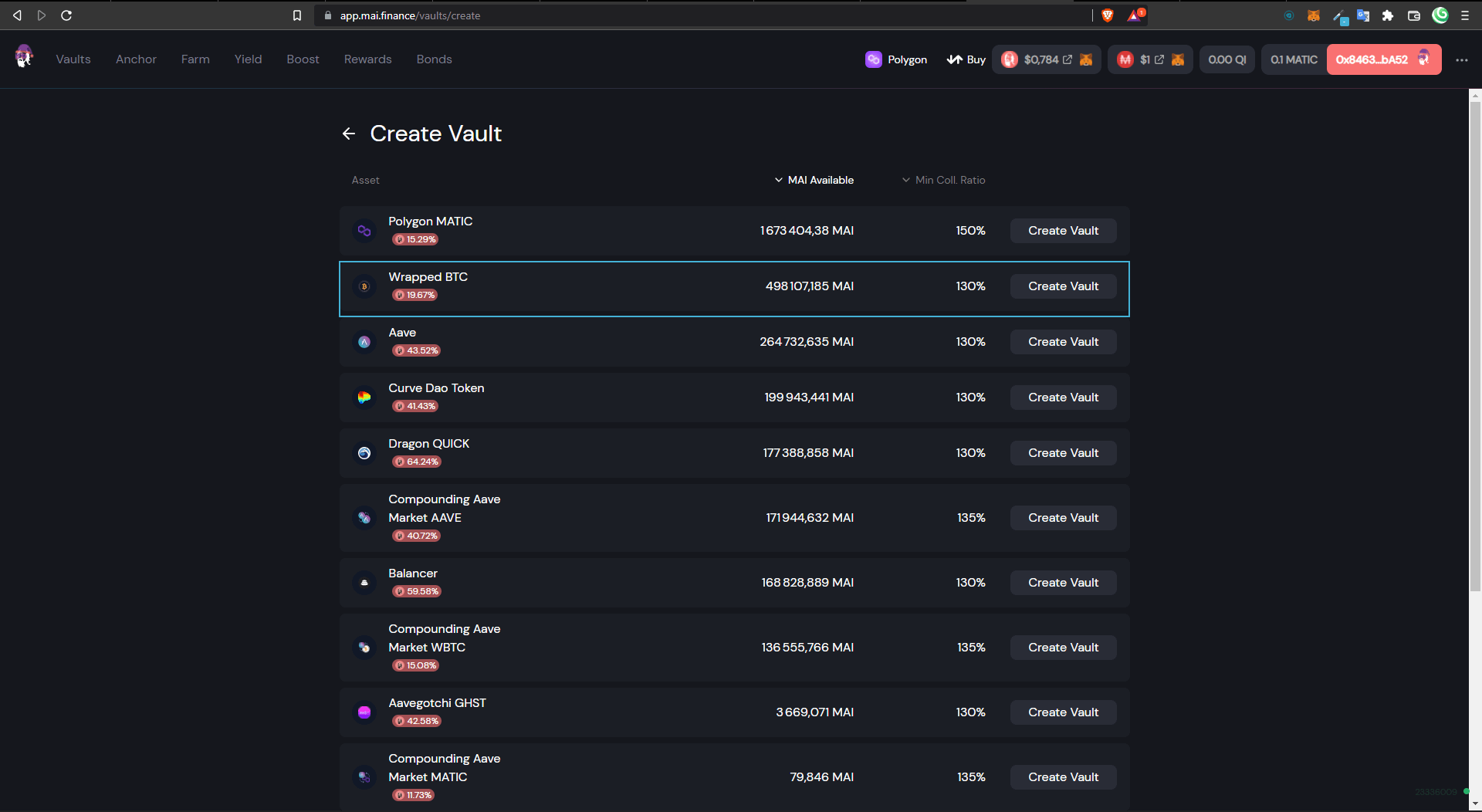
Task: Open the browser extensions puzzle icon
Action: pyautogui.click(x=1388, y=15)
